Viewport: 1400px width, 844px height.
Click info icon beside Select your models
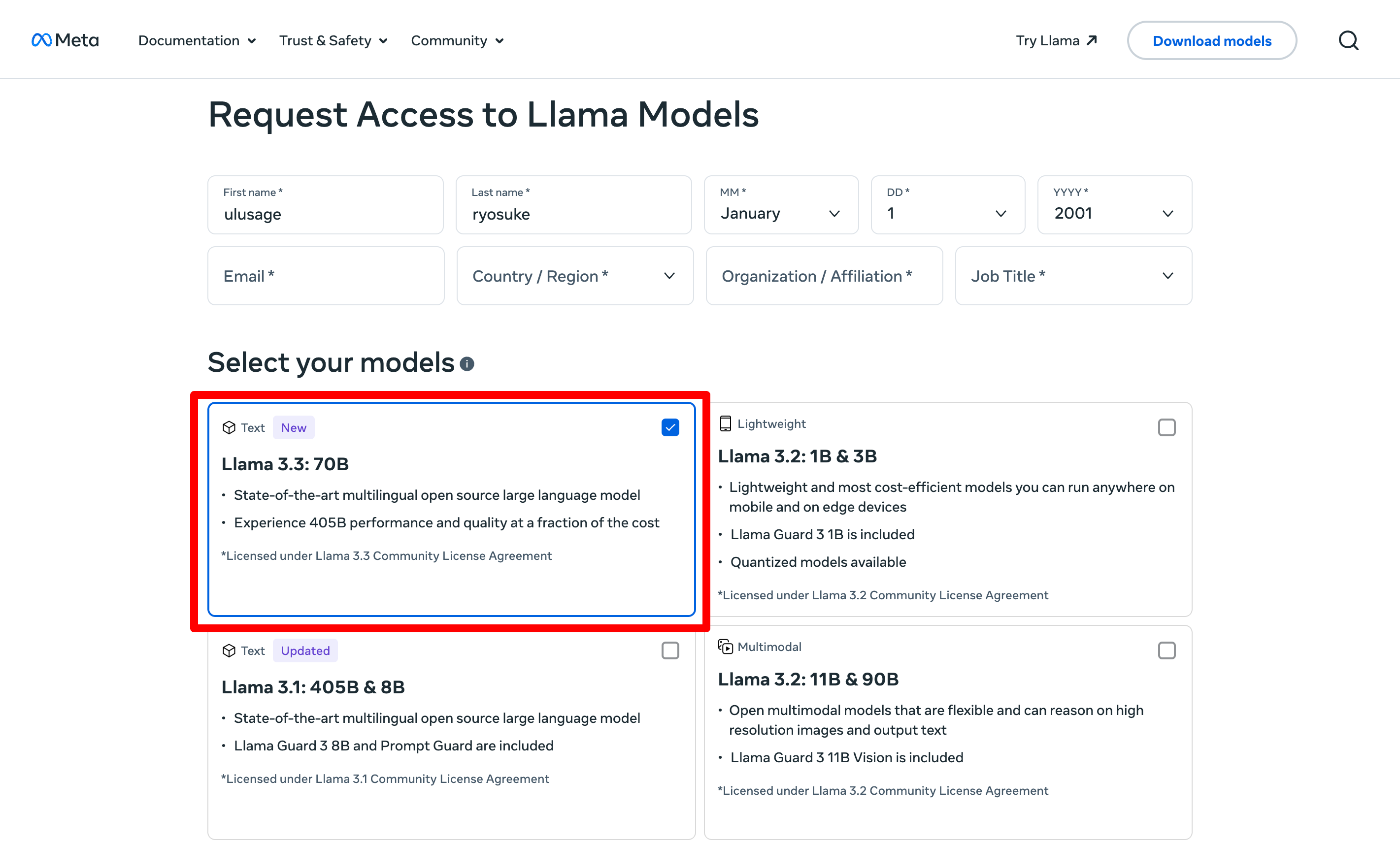click(x=467, y=363)
